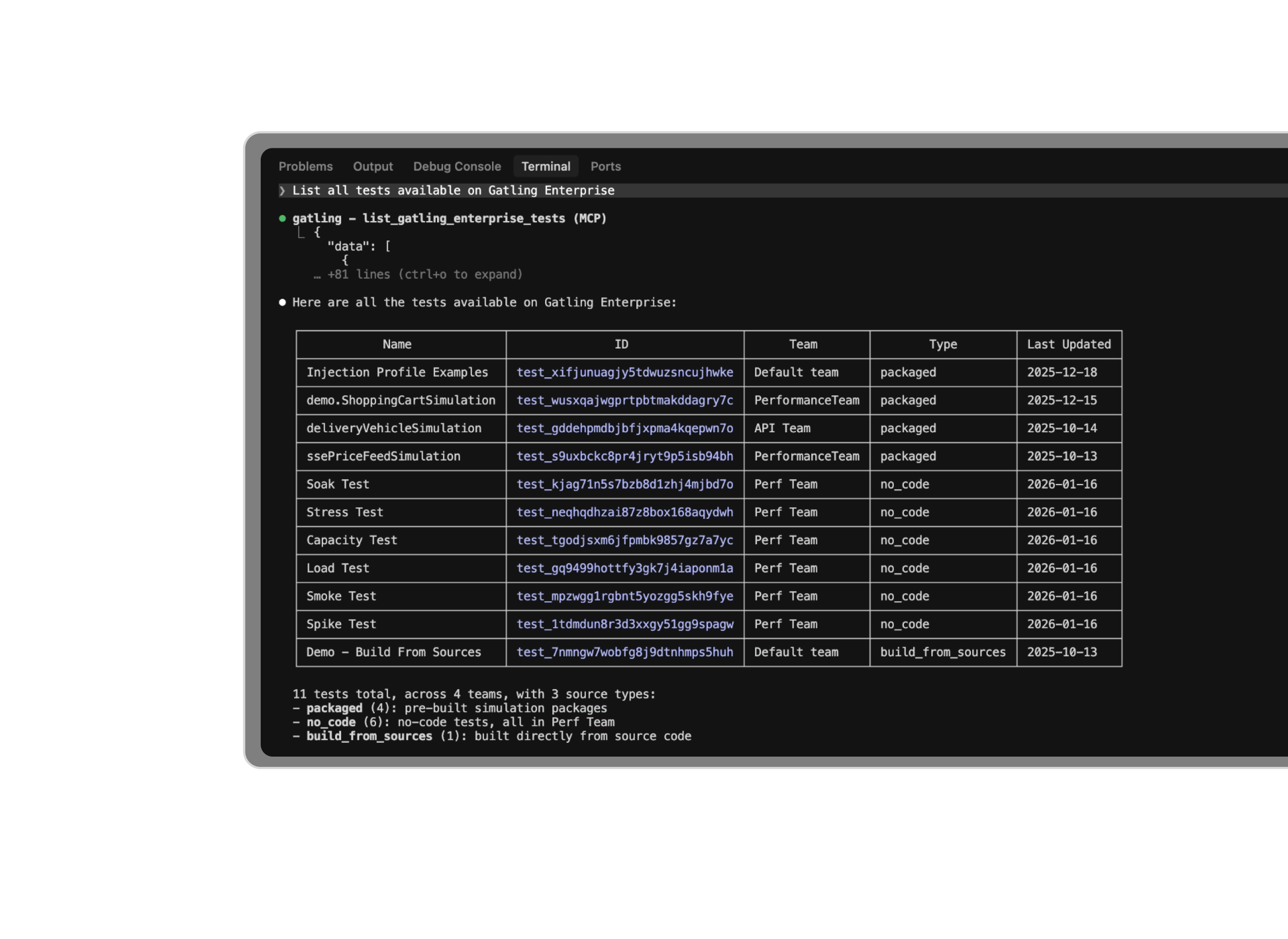Image resolution: width=1288 pixels, height=939 pixels.
Task: Open the Stress Test ID link
Action: click(625, 512)
